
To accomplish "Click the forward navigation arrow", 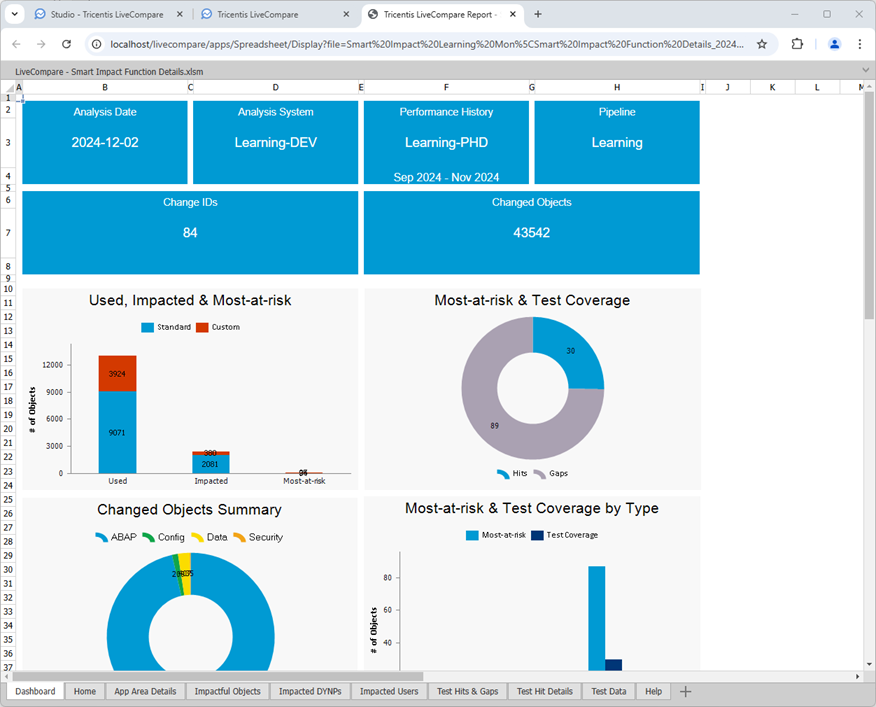I will 40,45.
